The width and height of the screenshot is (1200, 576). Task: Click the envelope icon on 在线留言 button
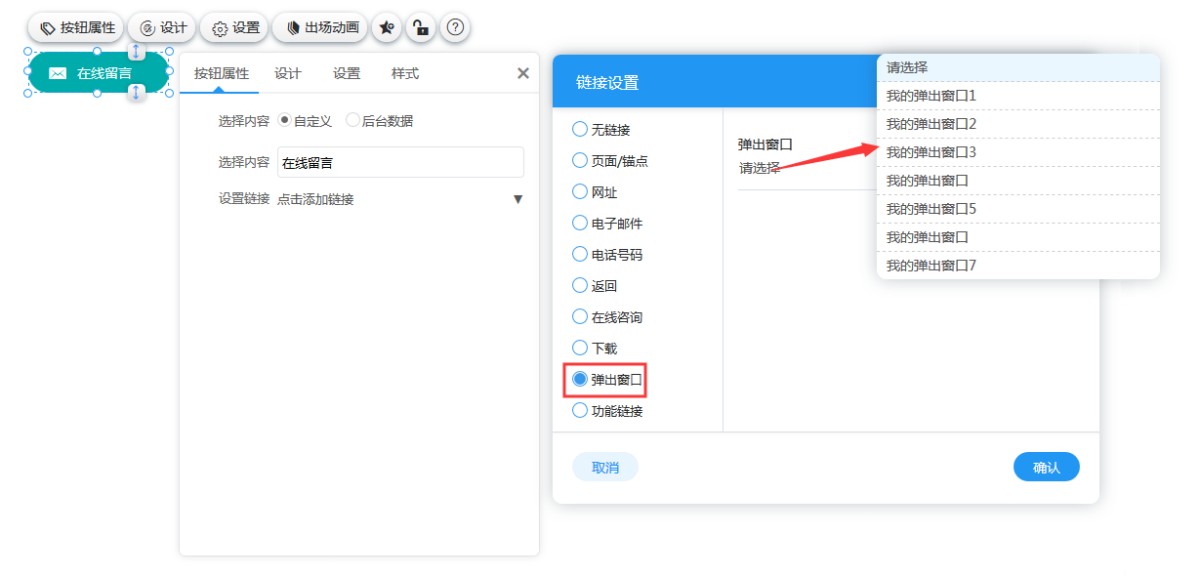(58, 73)
